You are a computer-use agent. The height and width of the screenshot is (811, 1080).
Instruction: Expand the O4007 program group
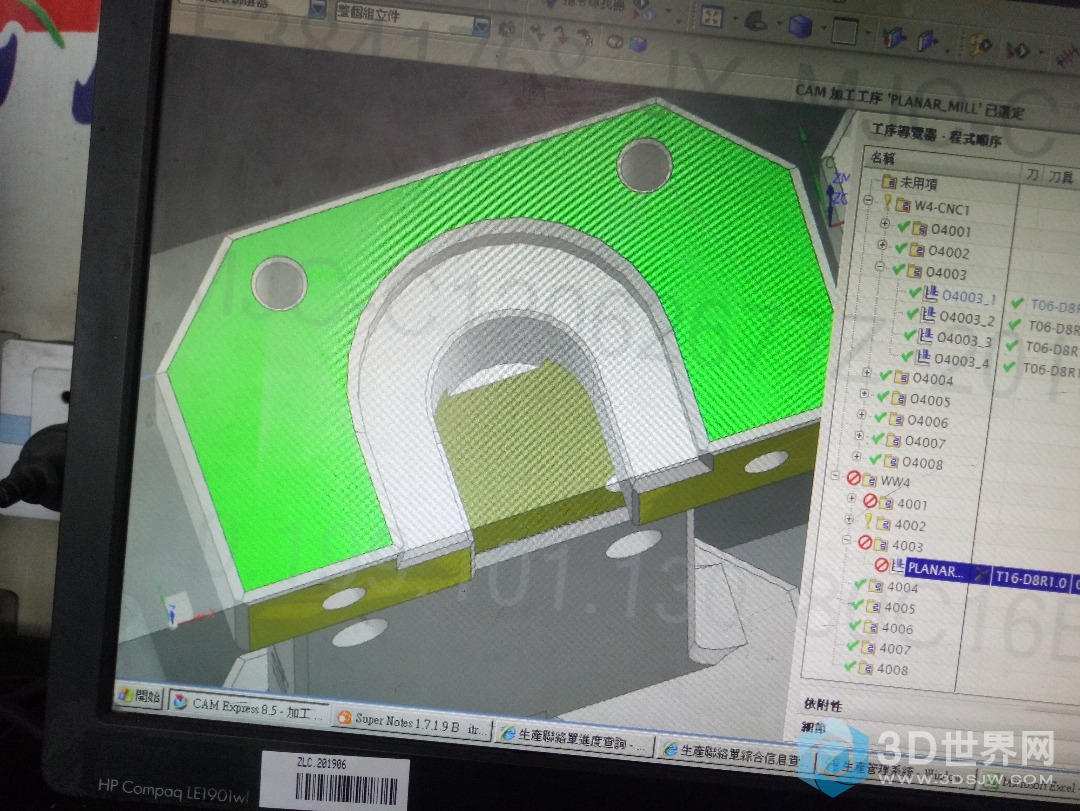click(859, 435)
